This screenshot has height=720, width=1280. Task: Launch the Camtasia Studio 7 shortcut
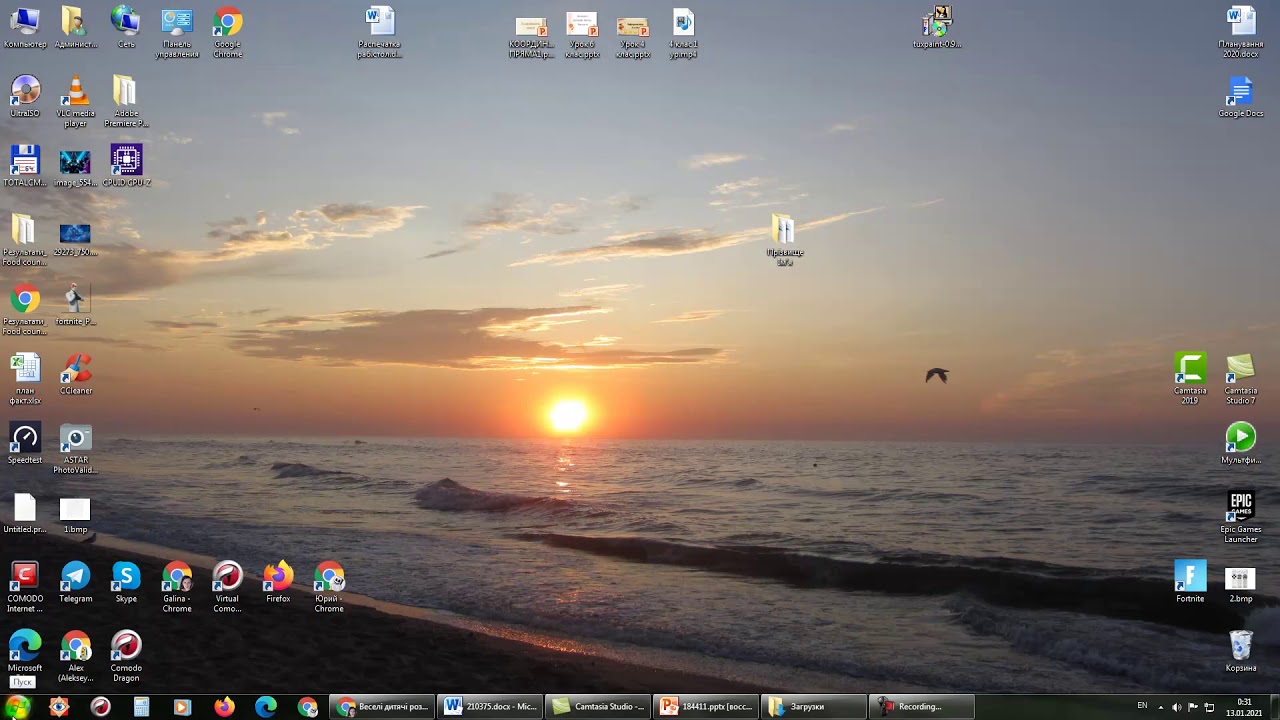click(x=1241, y=379)
